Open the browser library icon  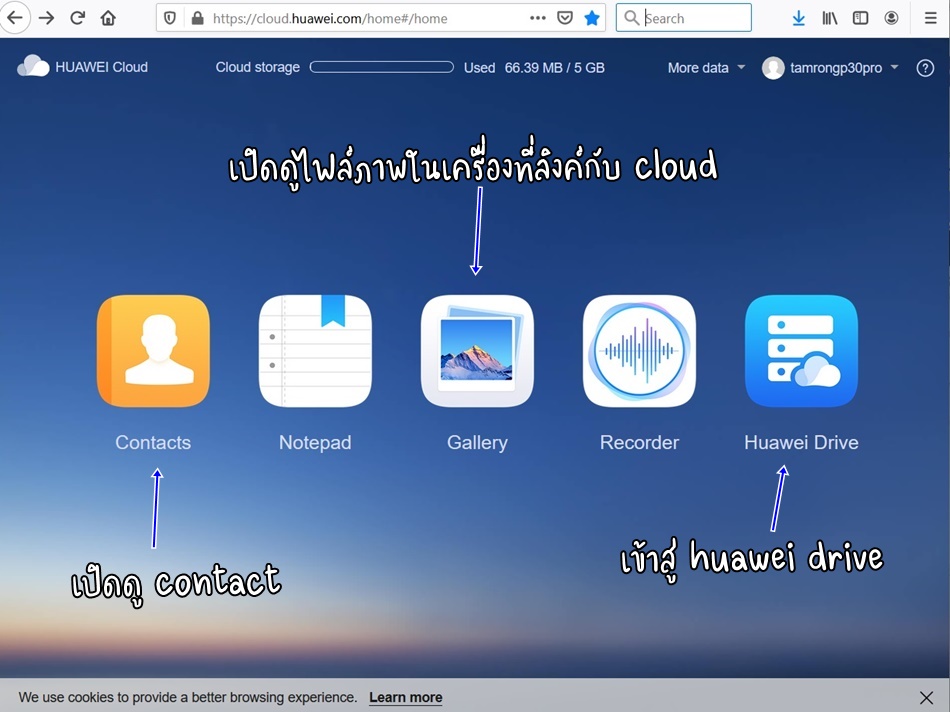pyautogui.click(x=829, y=18)
